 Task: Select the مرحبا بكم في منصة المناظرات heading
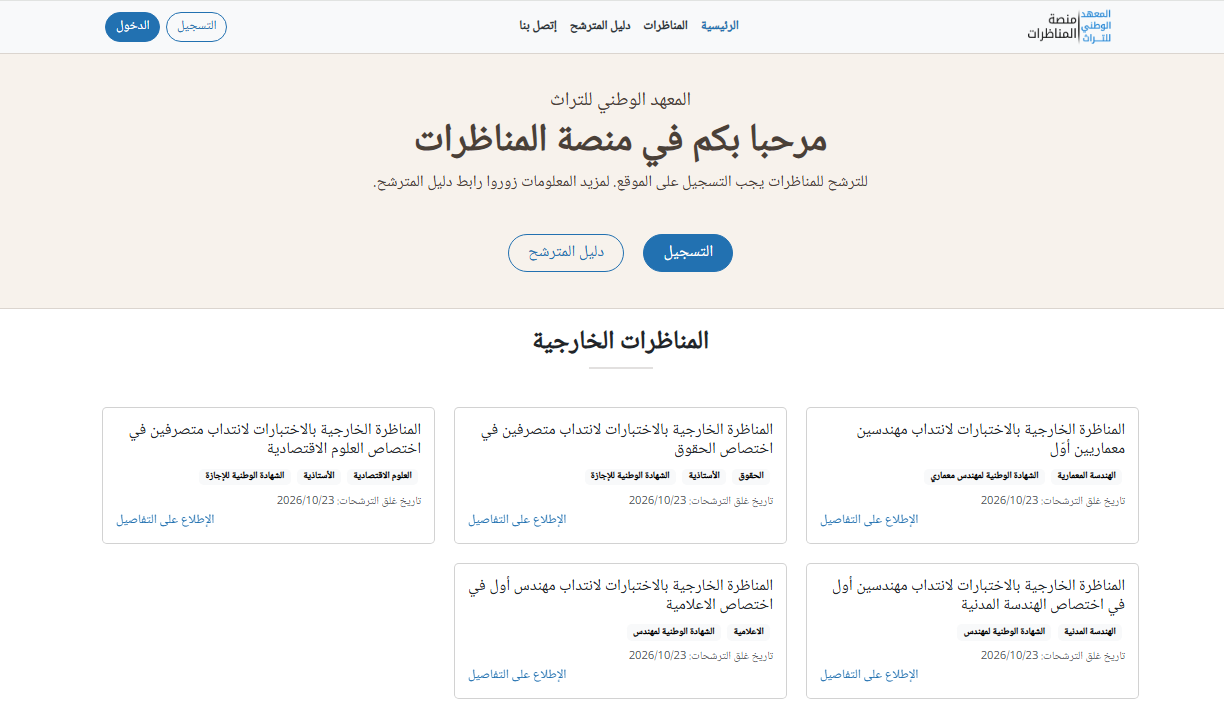(x=621, y=139)
